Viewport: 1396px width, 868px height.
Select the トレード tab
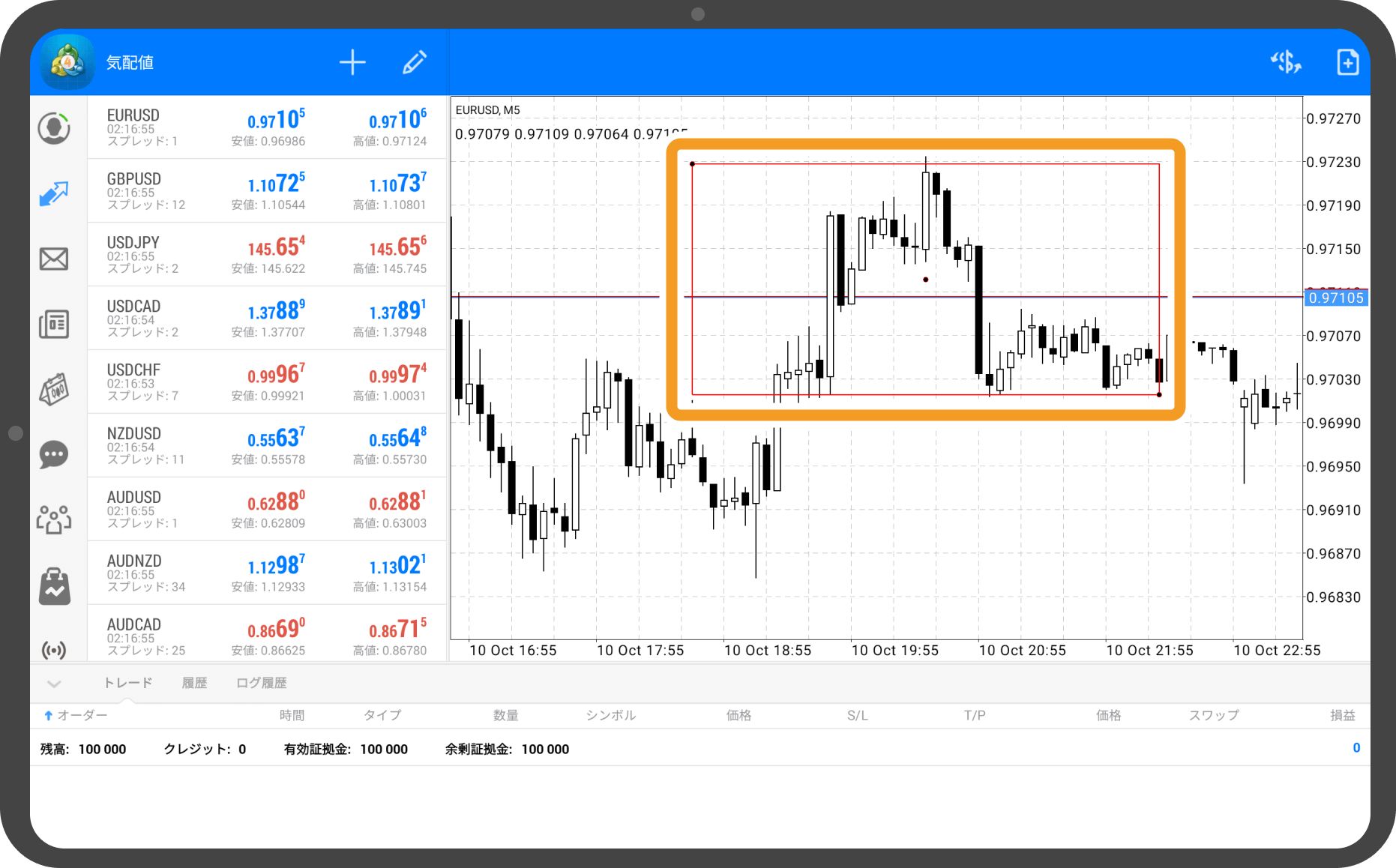[127, 683]
